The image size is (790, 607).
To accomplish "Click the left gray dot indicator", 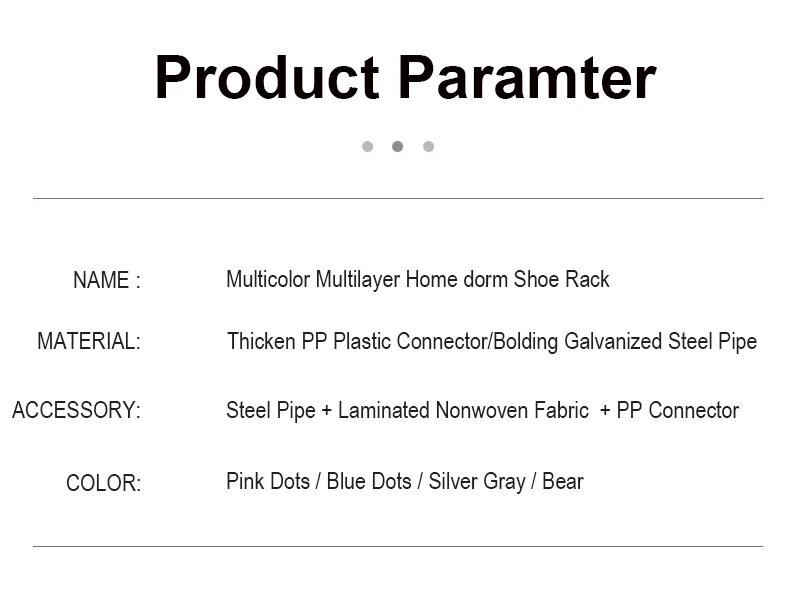I will [x=368, y=147].
